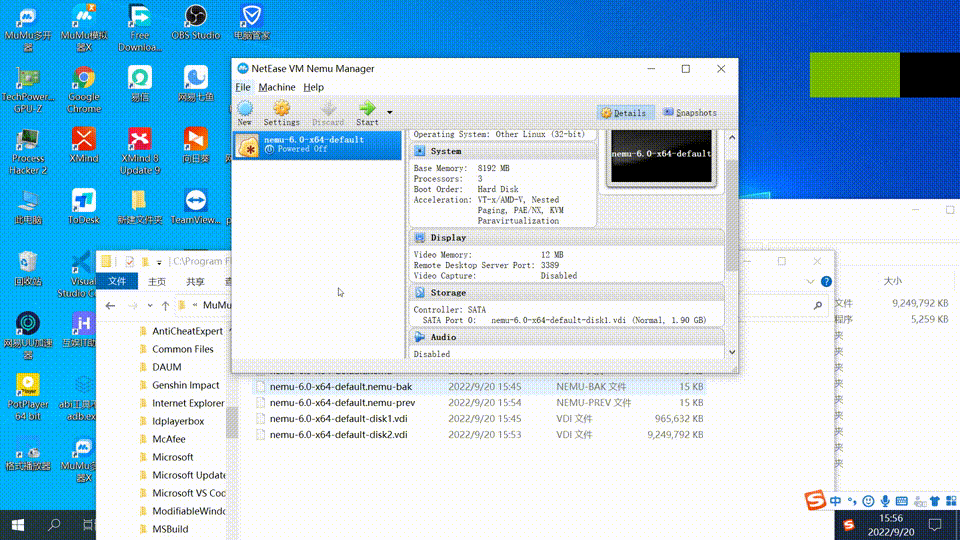Open the Home tab in Explorer ribbon

pyautogui.click(x=157, y=281)
